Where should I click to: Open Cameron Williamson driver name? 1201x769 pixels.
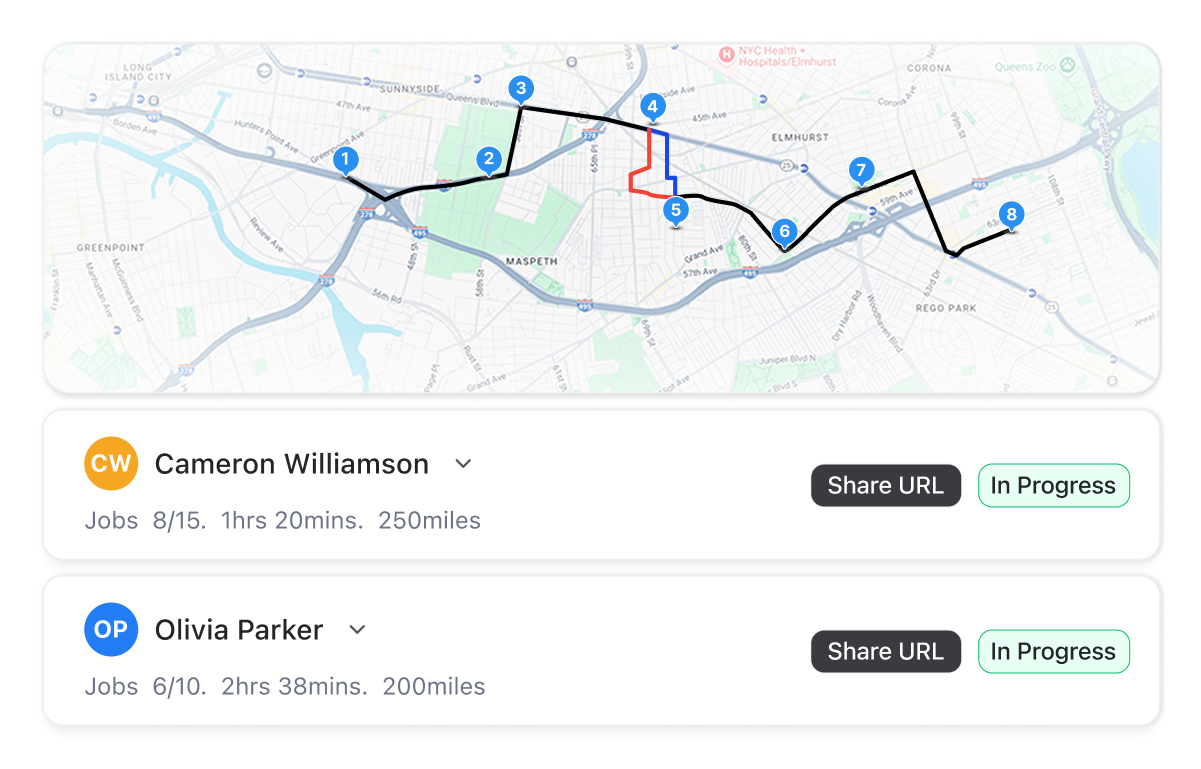tap(292, 464)
